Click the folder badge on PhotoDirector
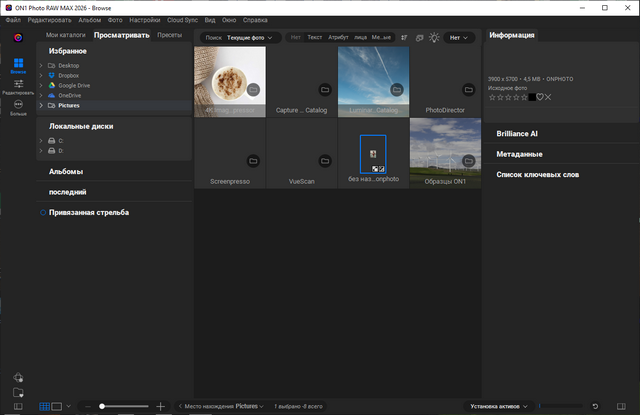The image size is (640, 415). (x=469, y=89)
